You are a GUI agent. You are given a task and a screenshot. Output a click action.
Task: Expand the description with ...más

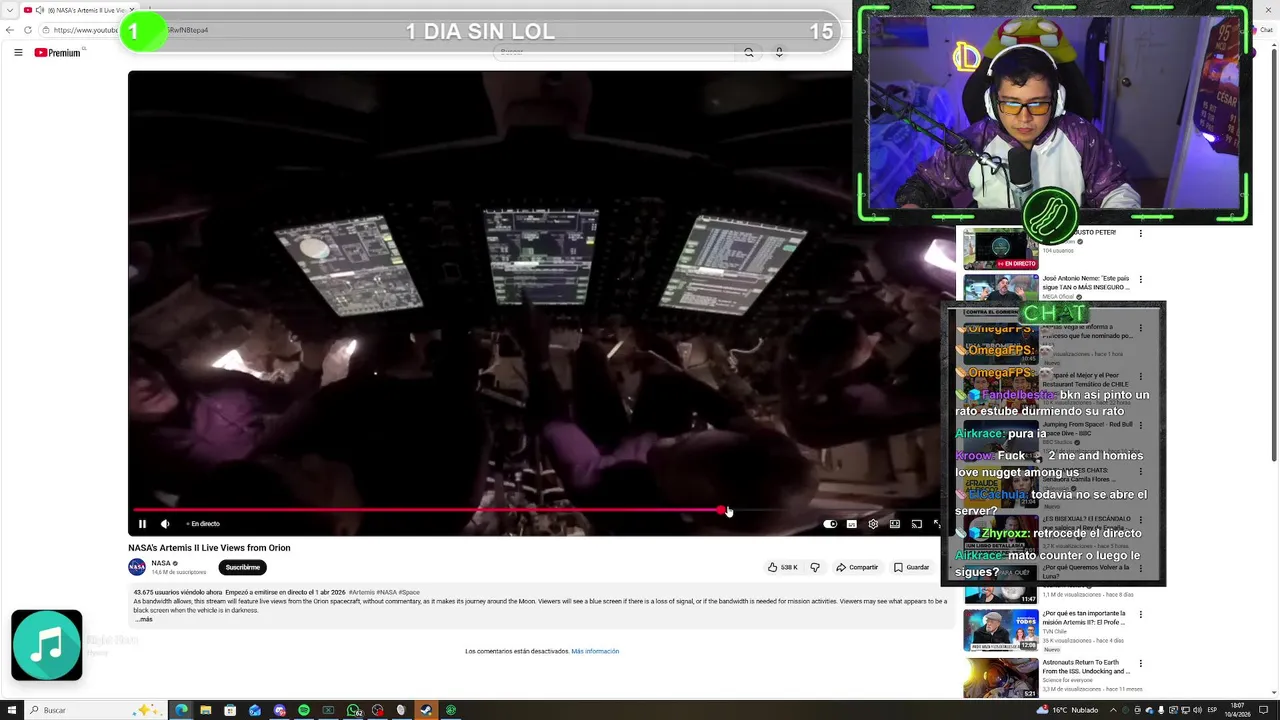[143, 620]
